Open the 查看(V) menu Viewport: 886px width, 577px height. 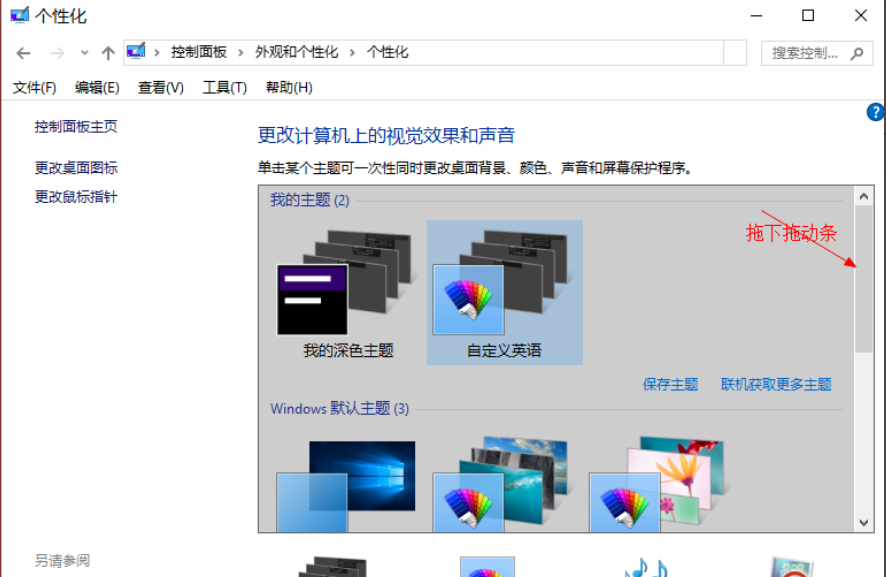point(159,87)
